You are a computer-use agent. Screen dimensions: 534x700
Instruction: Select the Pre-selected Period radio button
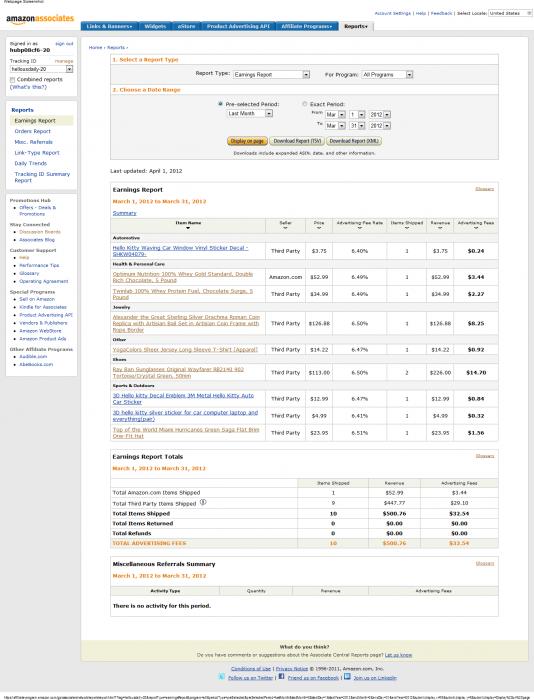pyautogui.click(x=220, y=104)
